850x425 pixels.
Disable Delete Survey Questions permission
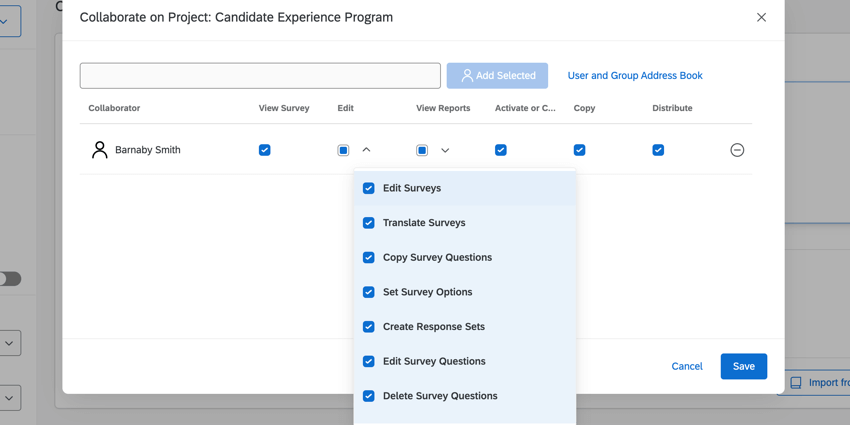pos(369,396)
